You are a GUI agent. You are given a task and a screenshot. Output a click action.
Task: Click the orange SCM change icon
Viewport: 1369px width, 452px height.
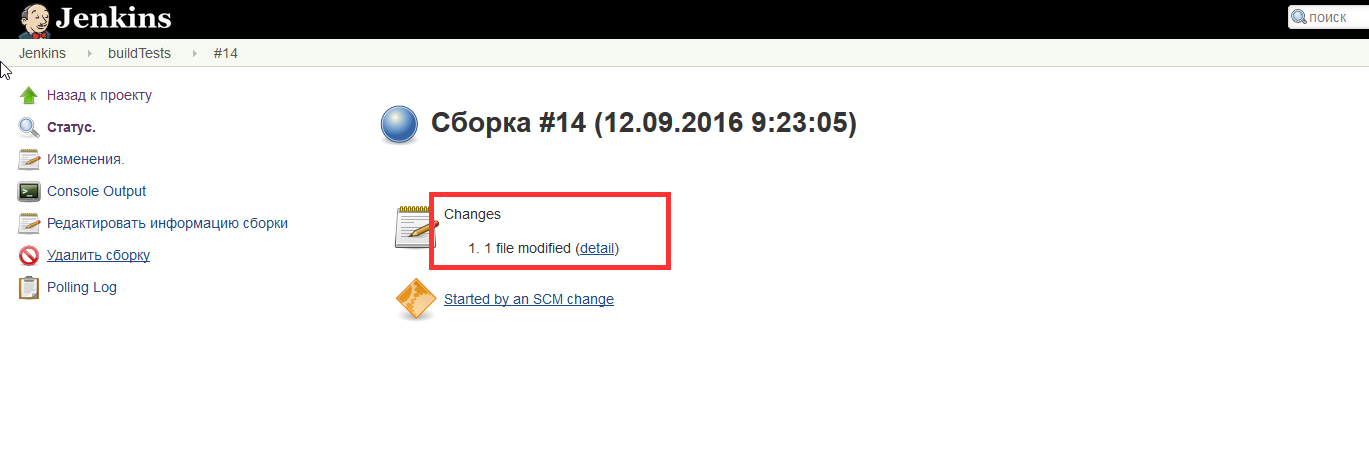point(416,299)
